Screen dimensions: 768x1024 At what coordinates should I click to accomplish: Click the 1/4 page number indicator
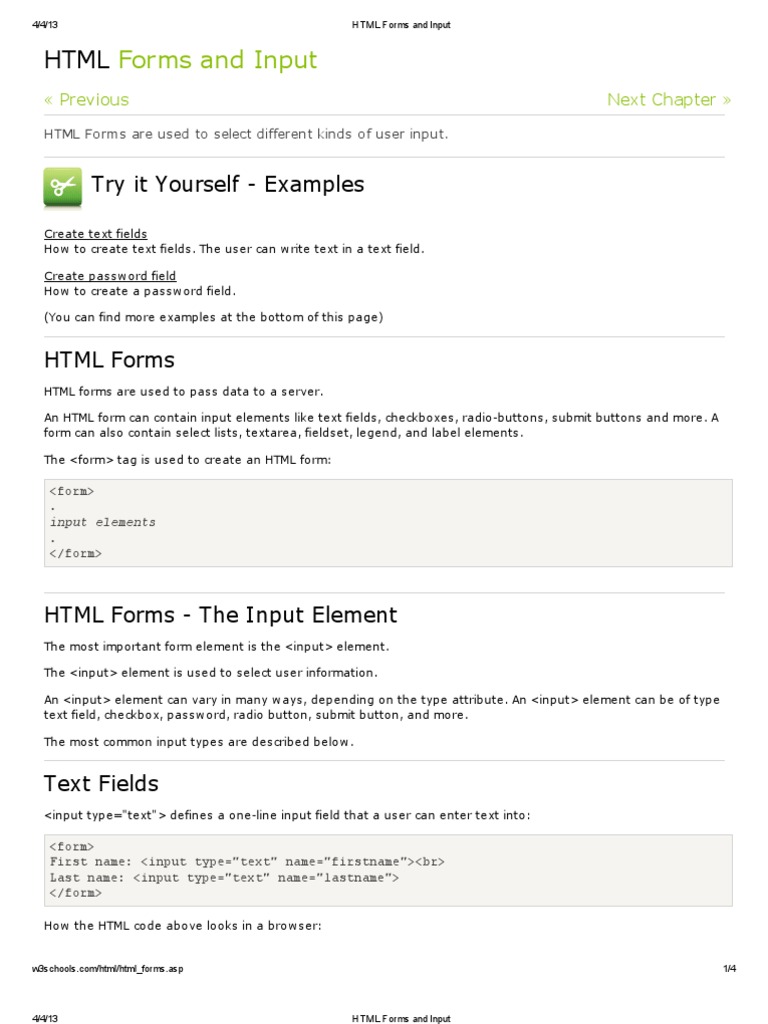728,968
